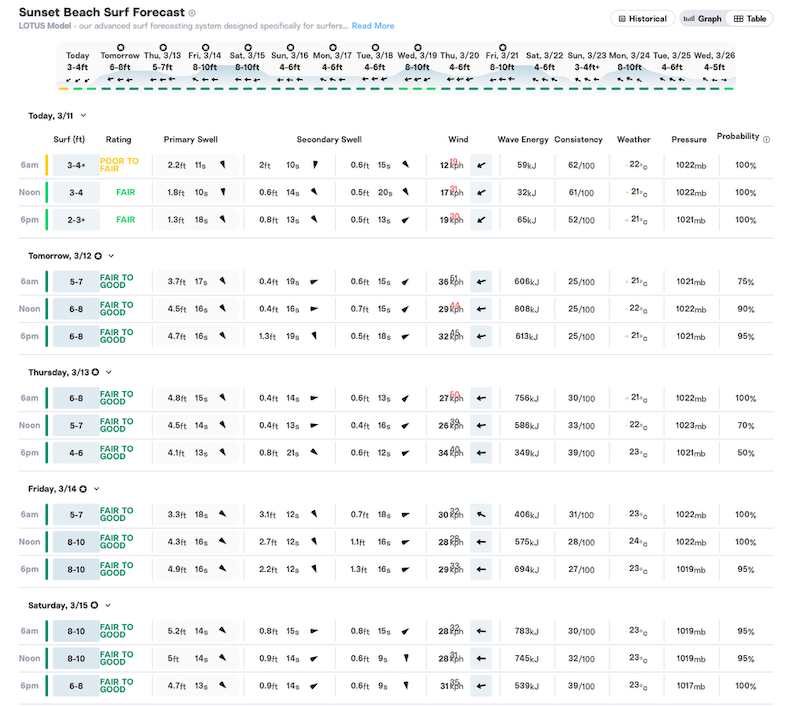Click the Consistency column header
This screenshot has width=800, height=706.
click(x=579, y=139)
